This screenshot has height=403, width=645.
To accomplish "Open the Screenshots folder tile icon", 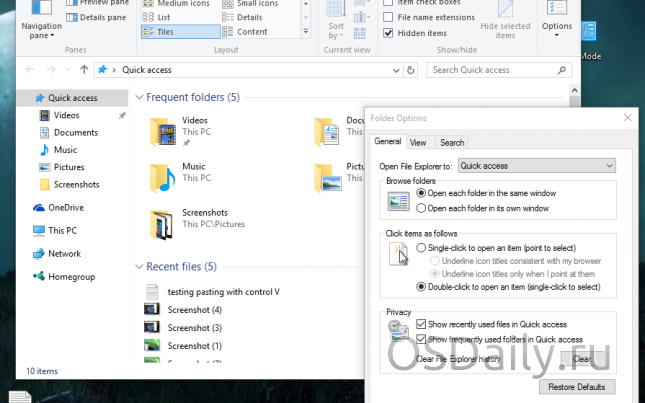I will pos(162,223).
